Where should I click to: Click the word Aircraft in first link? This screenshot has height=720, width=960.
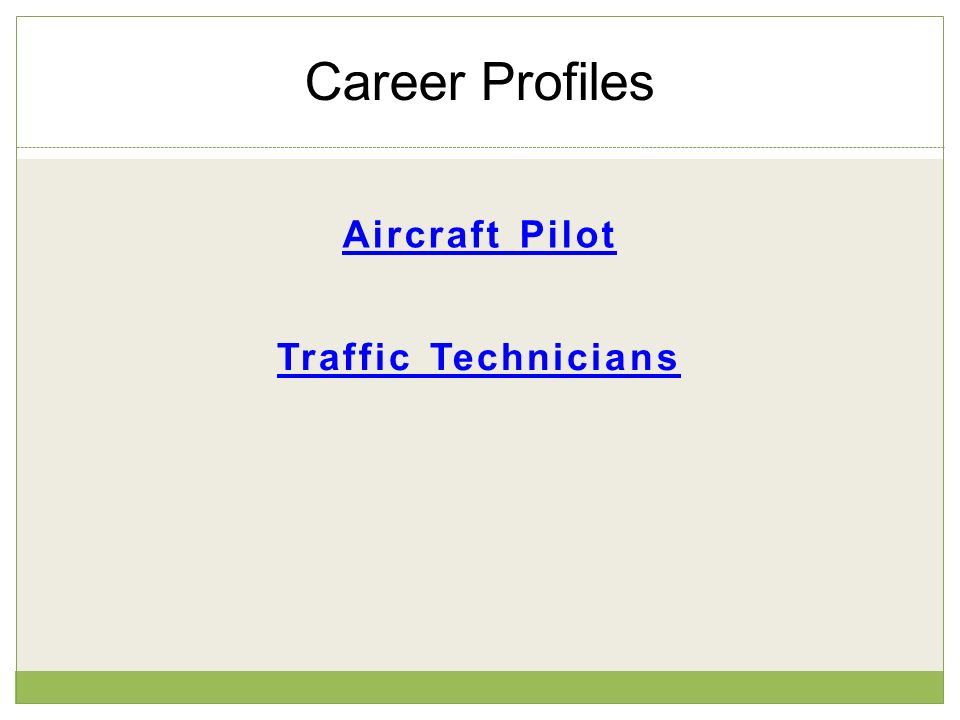click(x=421, y=234)
